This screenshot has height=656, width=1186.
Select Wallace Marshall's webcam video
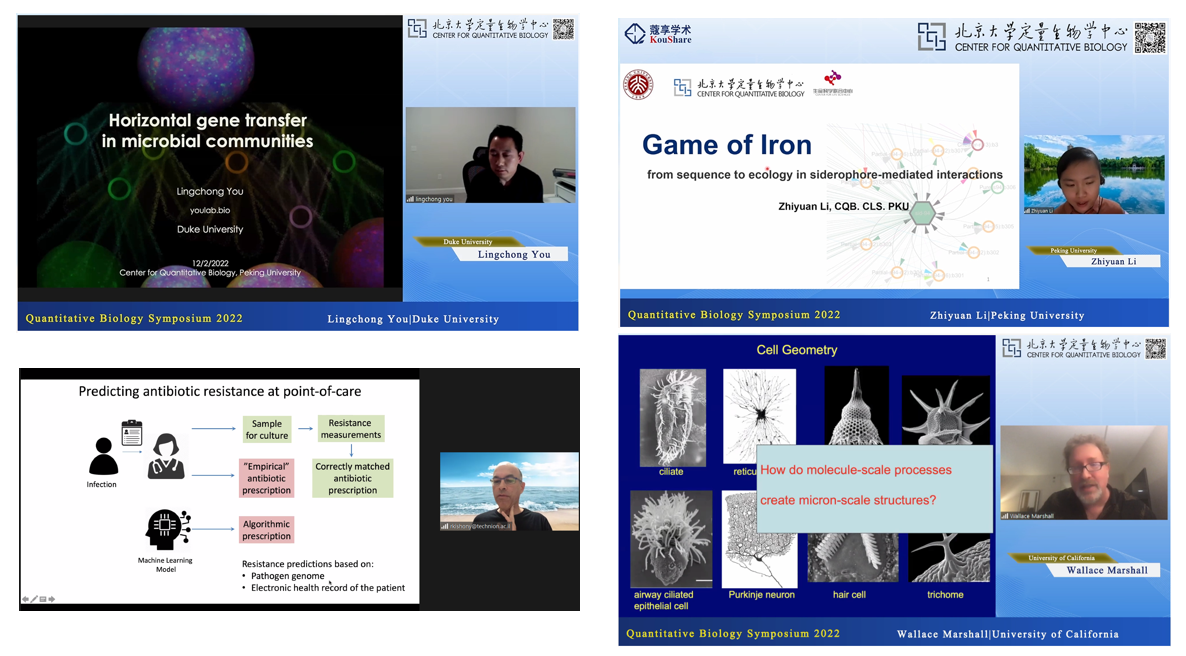(x=1084, y=472)
